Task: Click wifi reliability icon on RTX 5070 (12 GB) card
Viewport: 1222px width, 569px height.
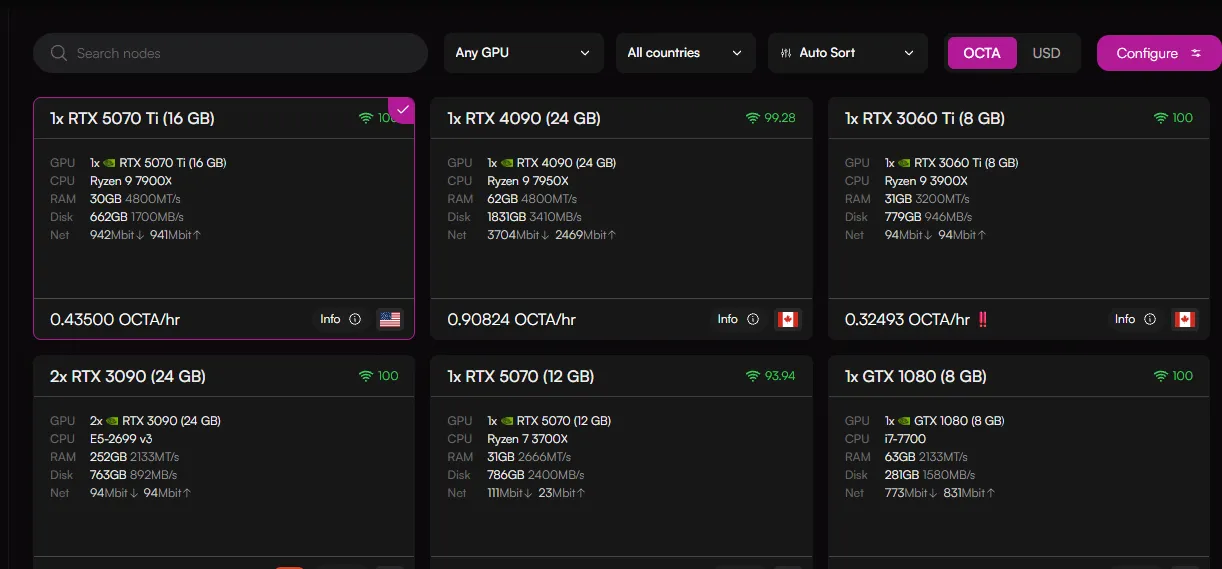Action: pos(753,376)
